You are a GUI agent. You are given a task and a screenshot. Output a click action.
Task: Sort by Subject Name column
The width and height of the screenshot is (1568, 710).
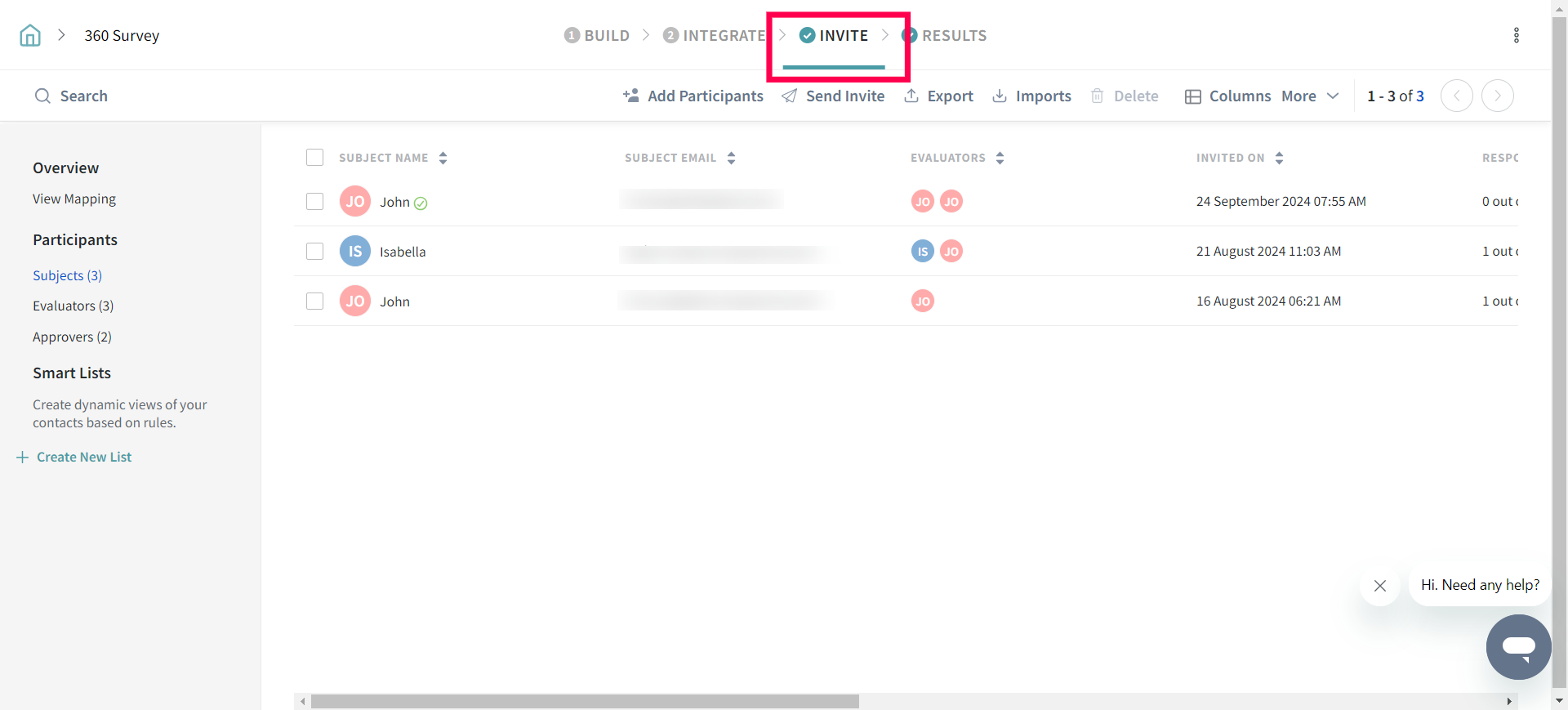443,158
